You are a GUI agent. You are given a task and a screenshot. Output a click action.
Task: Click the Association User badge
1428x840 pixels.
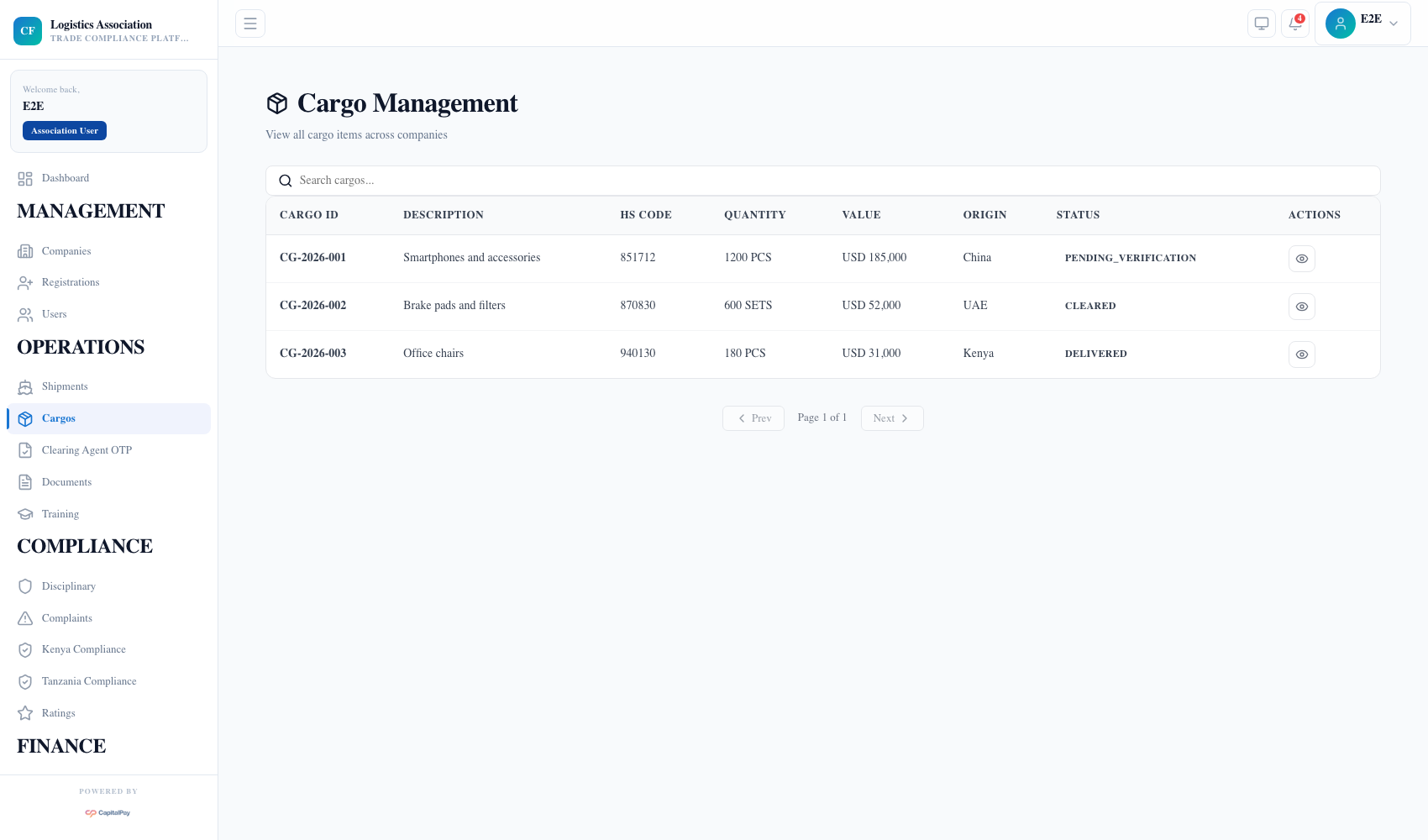(65, 130)
